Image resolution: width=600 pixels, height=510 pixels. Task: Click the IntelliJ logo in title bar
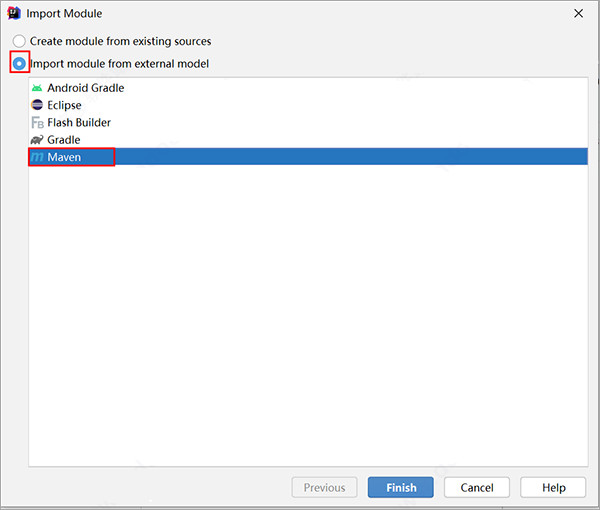click(x=16, y=14)
